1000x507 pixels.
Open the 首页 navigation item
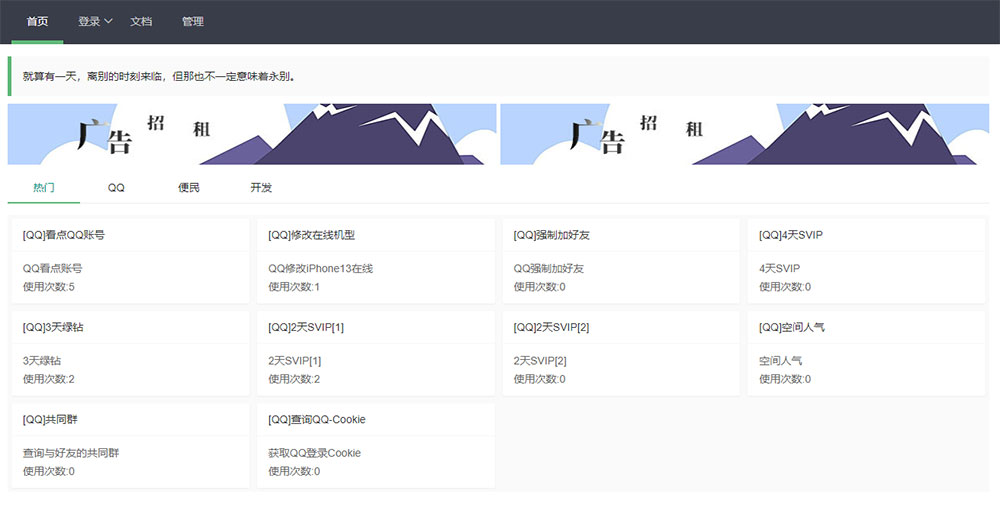37,21
